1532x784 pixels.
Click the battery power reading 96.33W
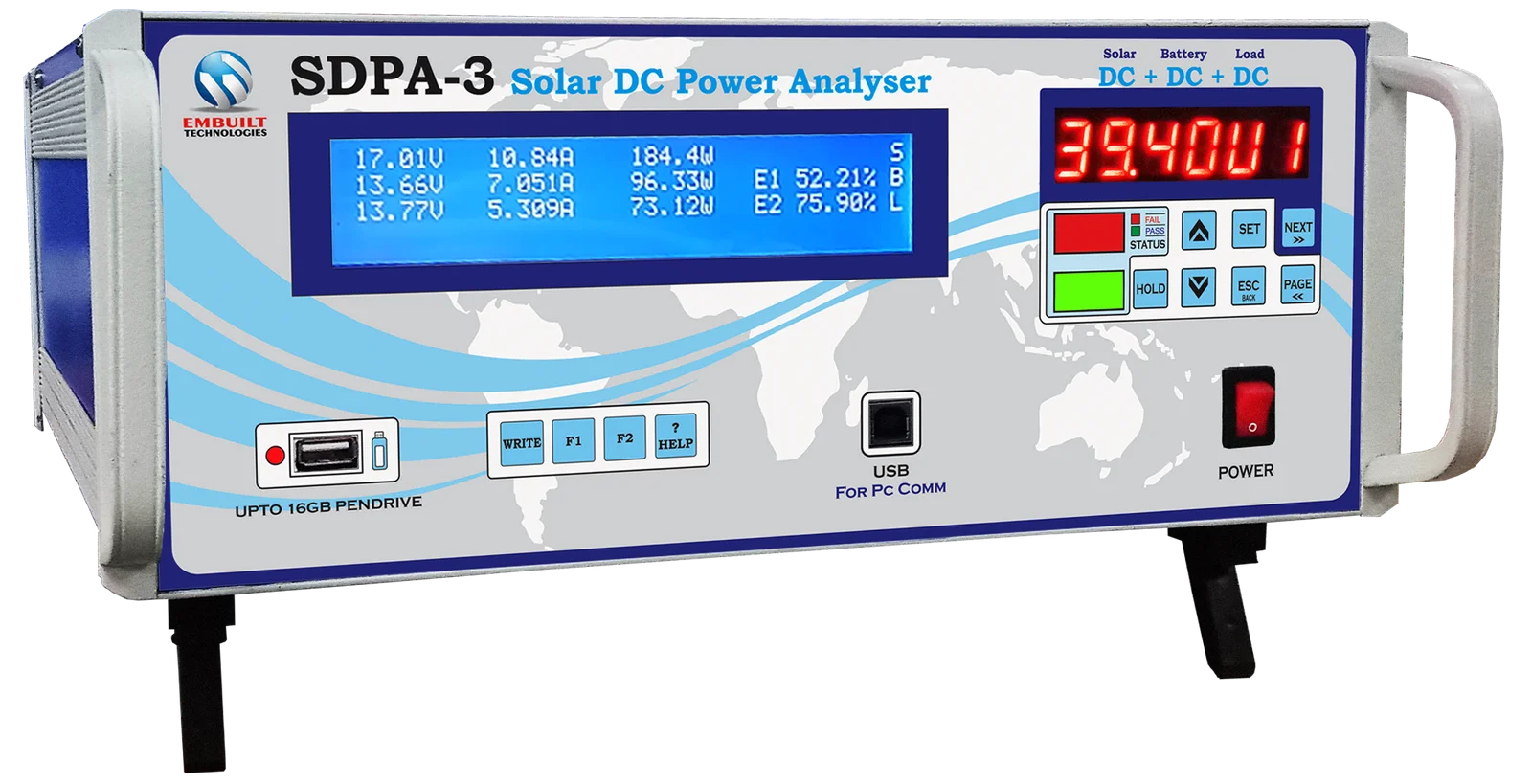click(671, 181)
